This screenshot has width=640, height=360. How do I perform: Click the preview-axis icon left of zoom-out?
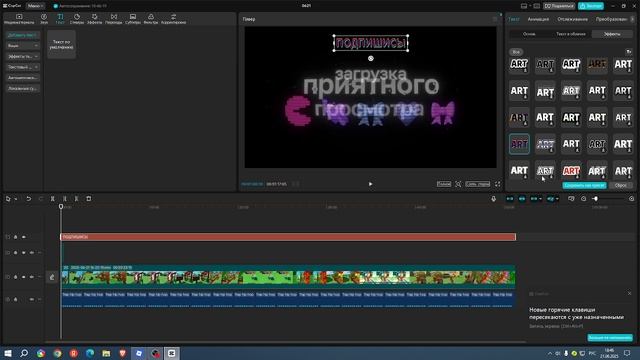(x=571, y=199)
